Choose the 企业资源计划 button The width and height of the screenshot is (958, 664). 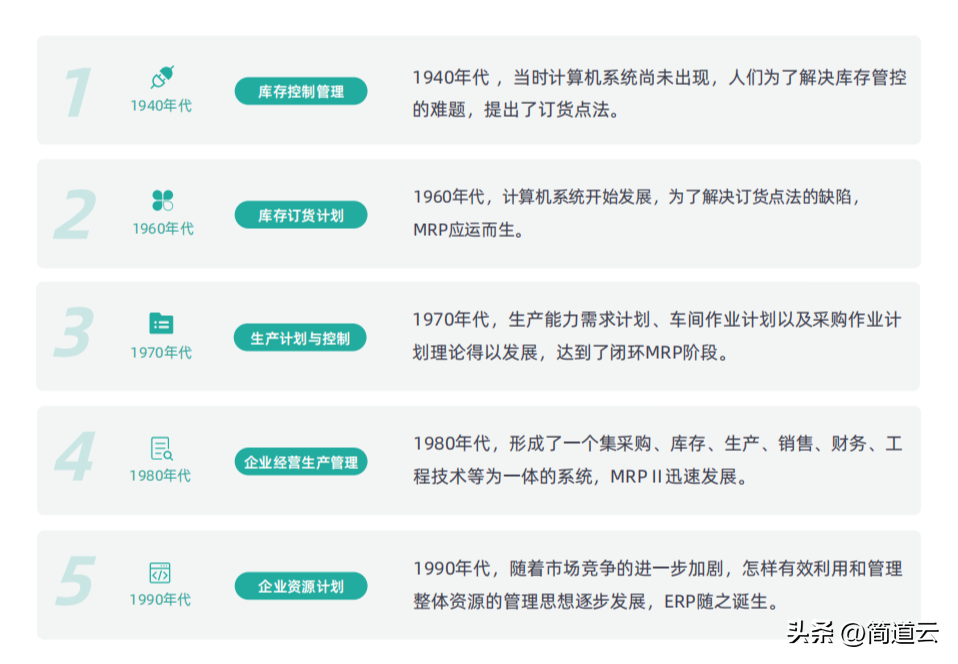click(x=301, y=586)
